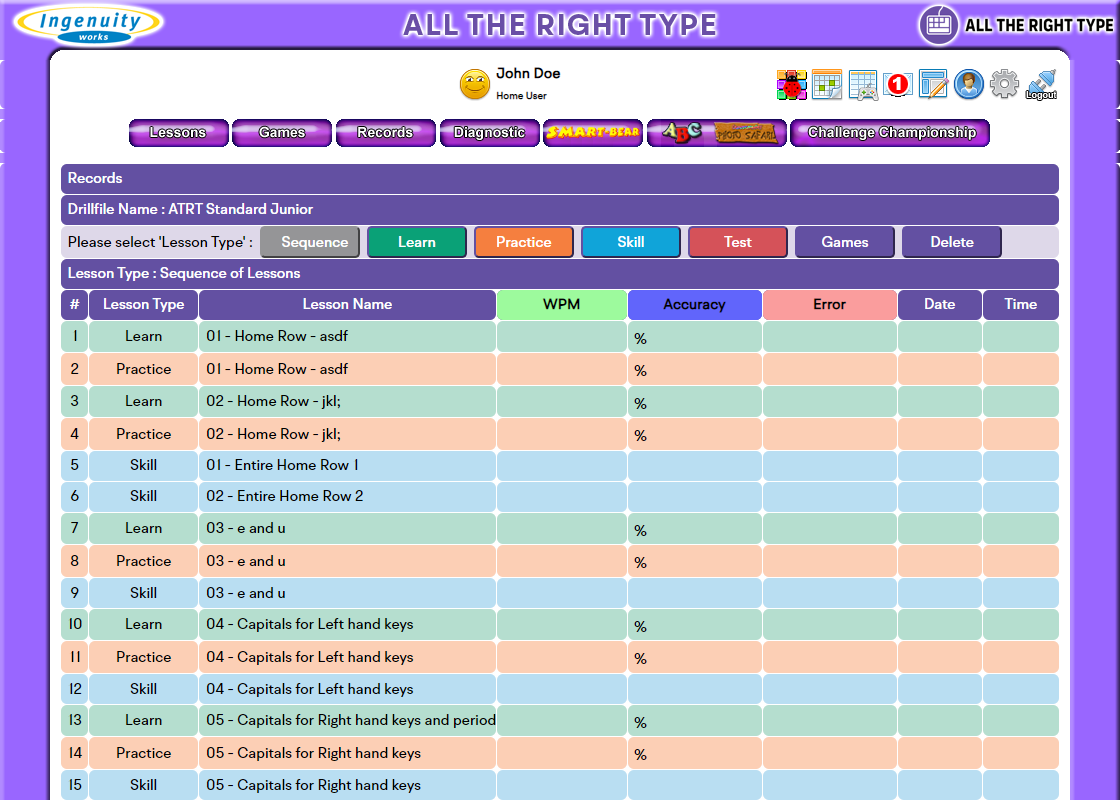
Task: Click 'Lesson Type : Sequence of Lessons' heading
Action: [x=560, y=274]
